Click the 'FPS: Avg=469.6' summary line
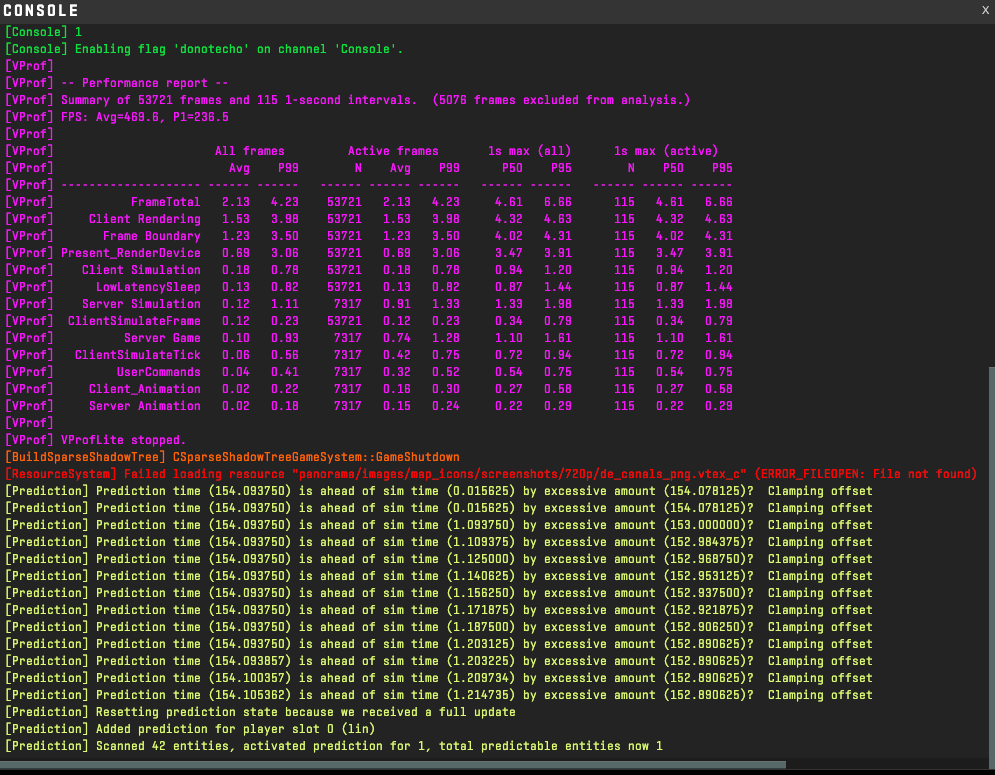995x775 pixels. tap(117, 117)
